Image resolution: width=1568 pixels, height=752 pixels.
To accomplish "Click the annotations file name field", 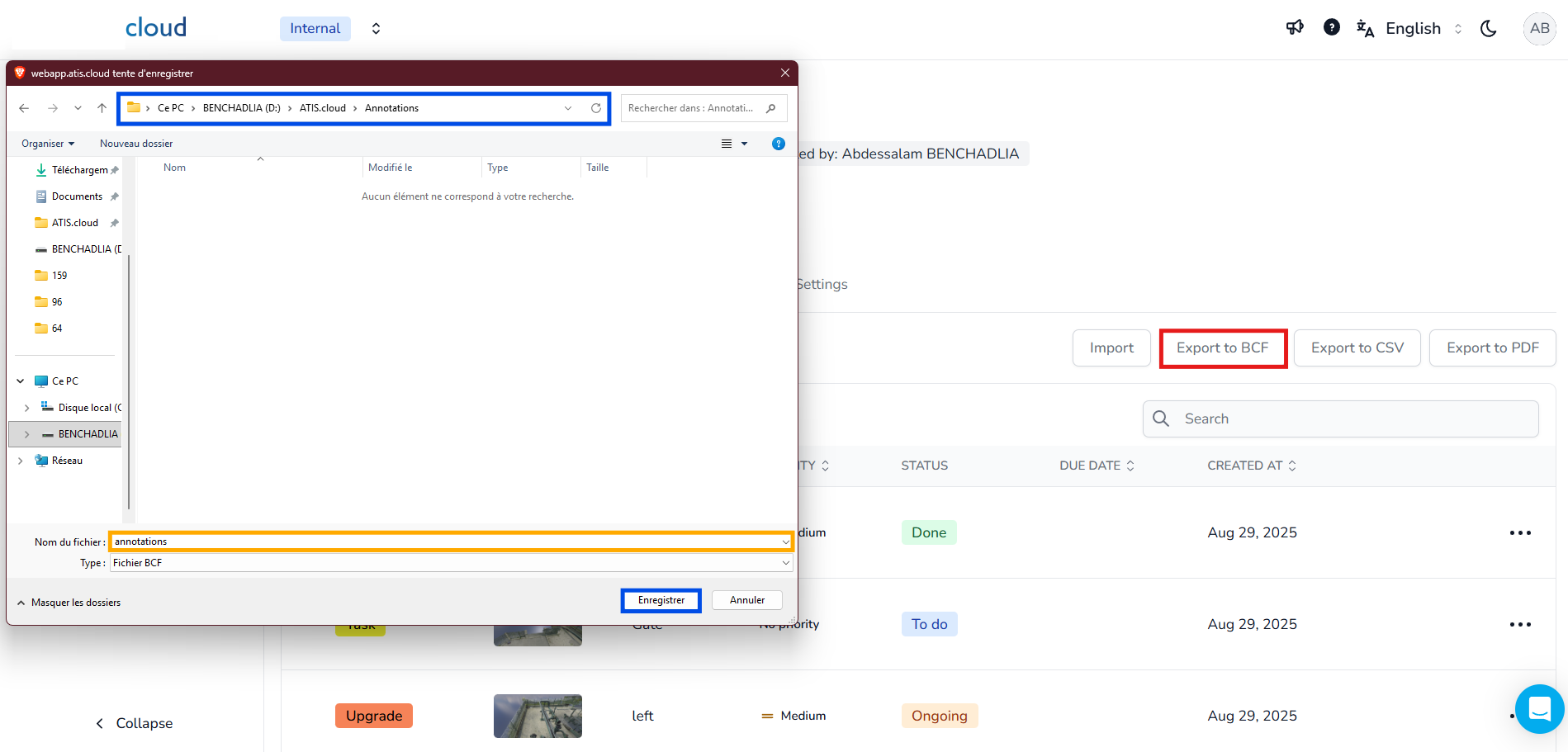I will [446, 542].
